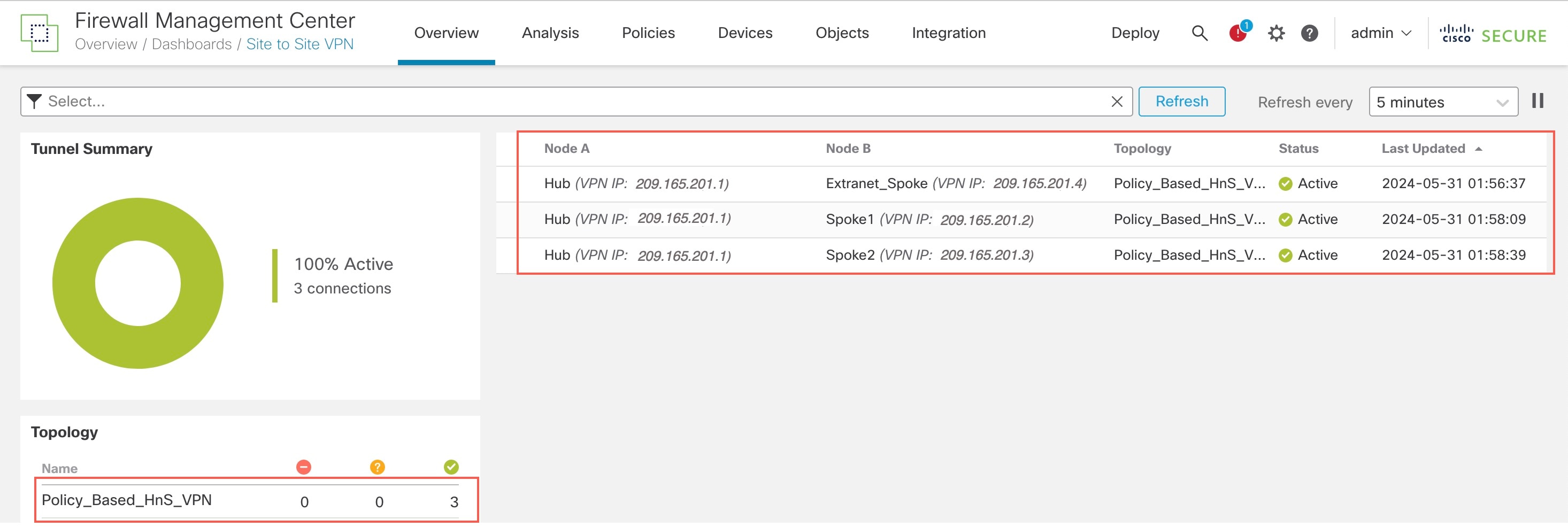1568x527 pixels.
Task: Click active count 3 for Policy_Based_HnS_VPN
Action: click(x=454, y=502)
